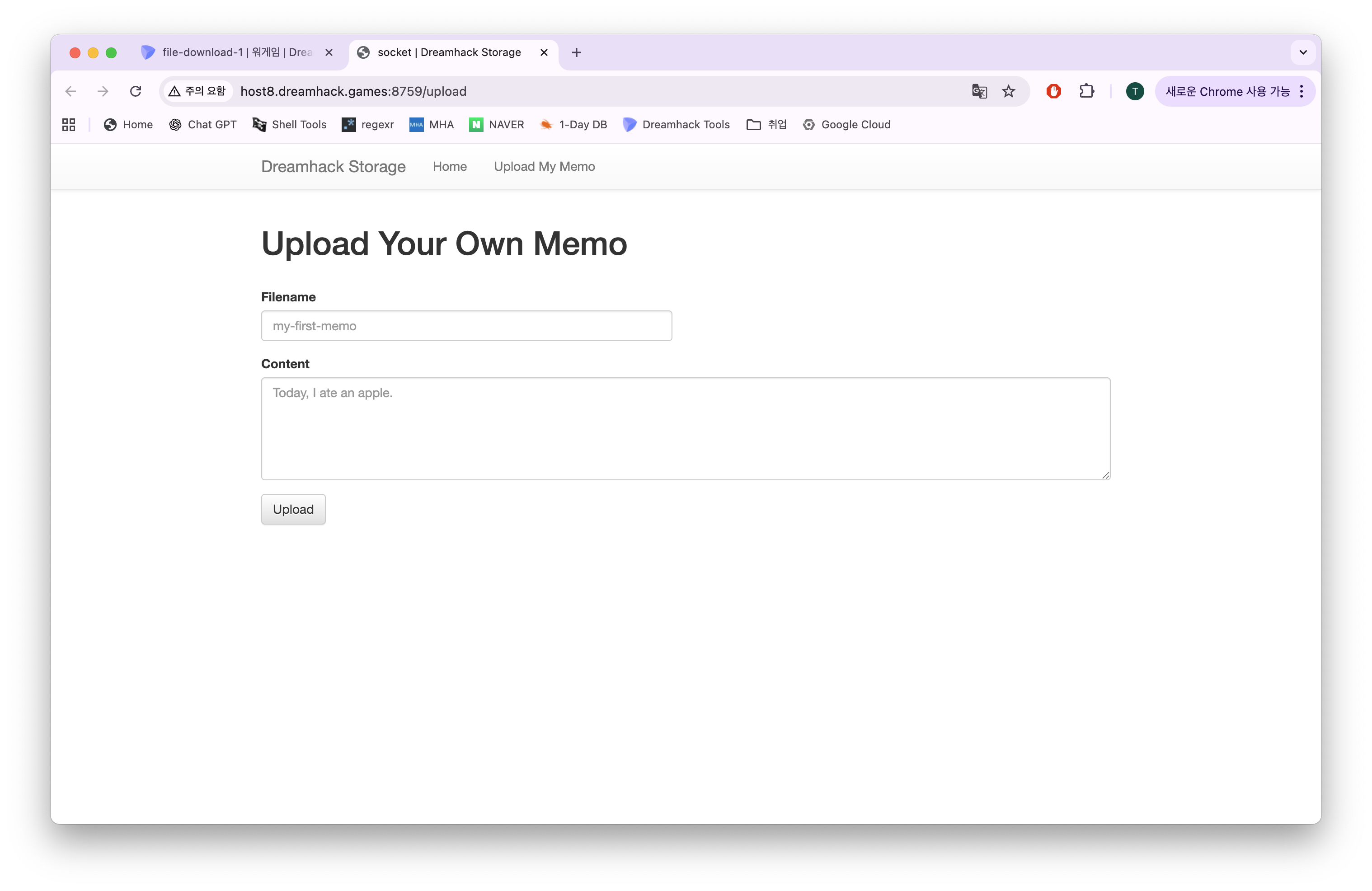The width and height of the screenshot is (1372, 891).
Task: Open the apps grid bookmark icon
Action: click(69, 125)
